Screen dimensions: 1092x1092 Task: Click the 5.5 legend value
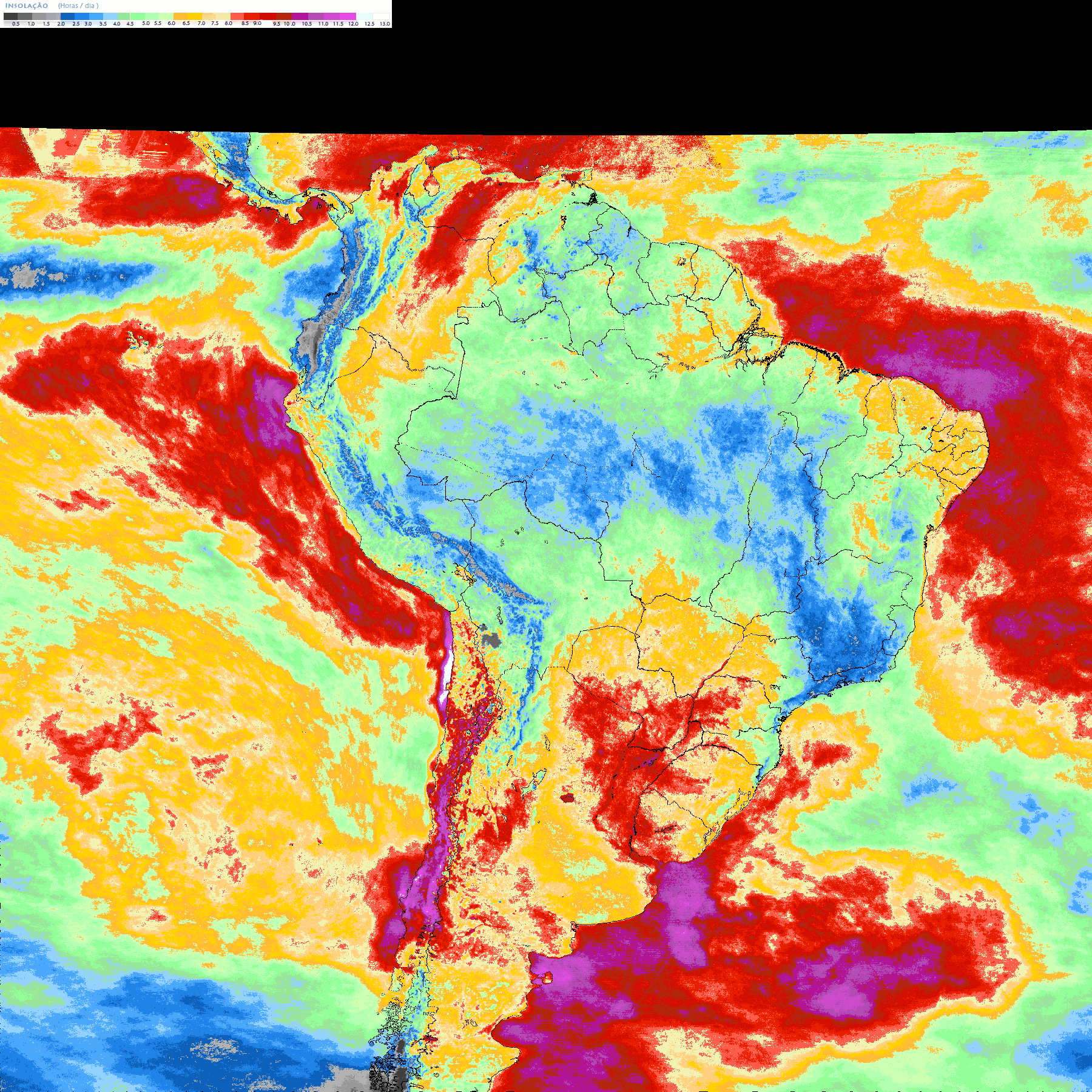158,23
